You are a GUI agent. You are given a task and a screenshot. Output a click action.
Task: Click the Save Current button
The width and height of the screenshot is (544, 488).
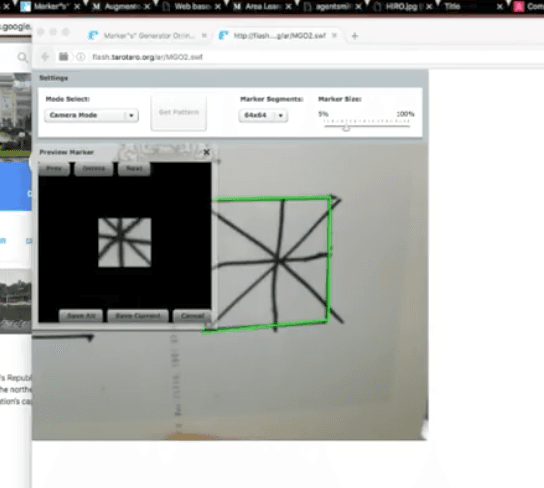(138, 316)
